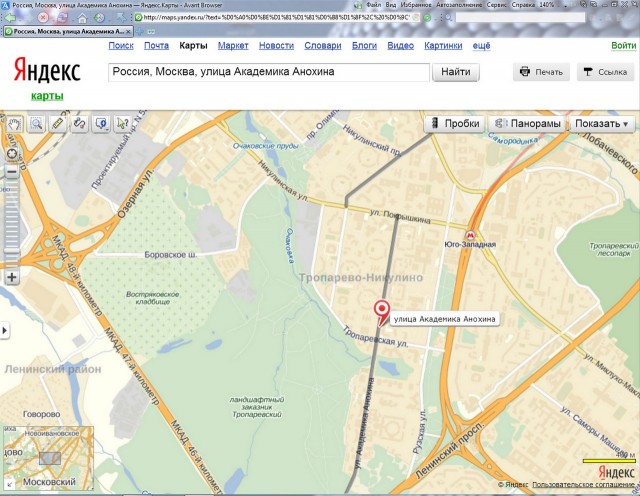This screenshot has height=496, width=640.
Task: Click the Говорово map label
Action: pyautogui.click(x=42, y=414)
